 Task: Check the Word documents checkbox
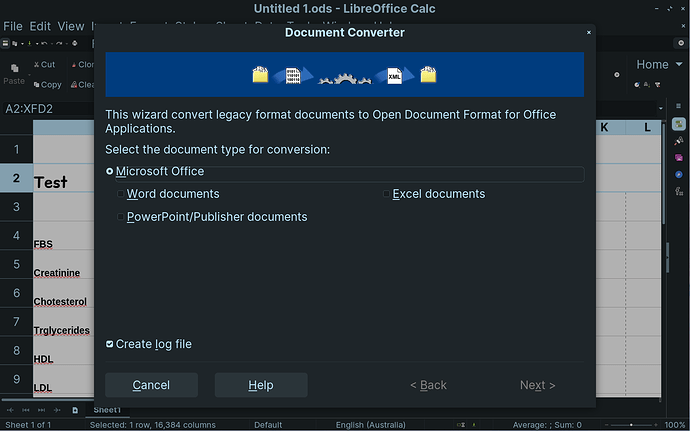pyautogui.click(x=121, y=194)
